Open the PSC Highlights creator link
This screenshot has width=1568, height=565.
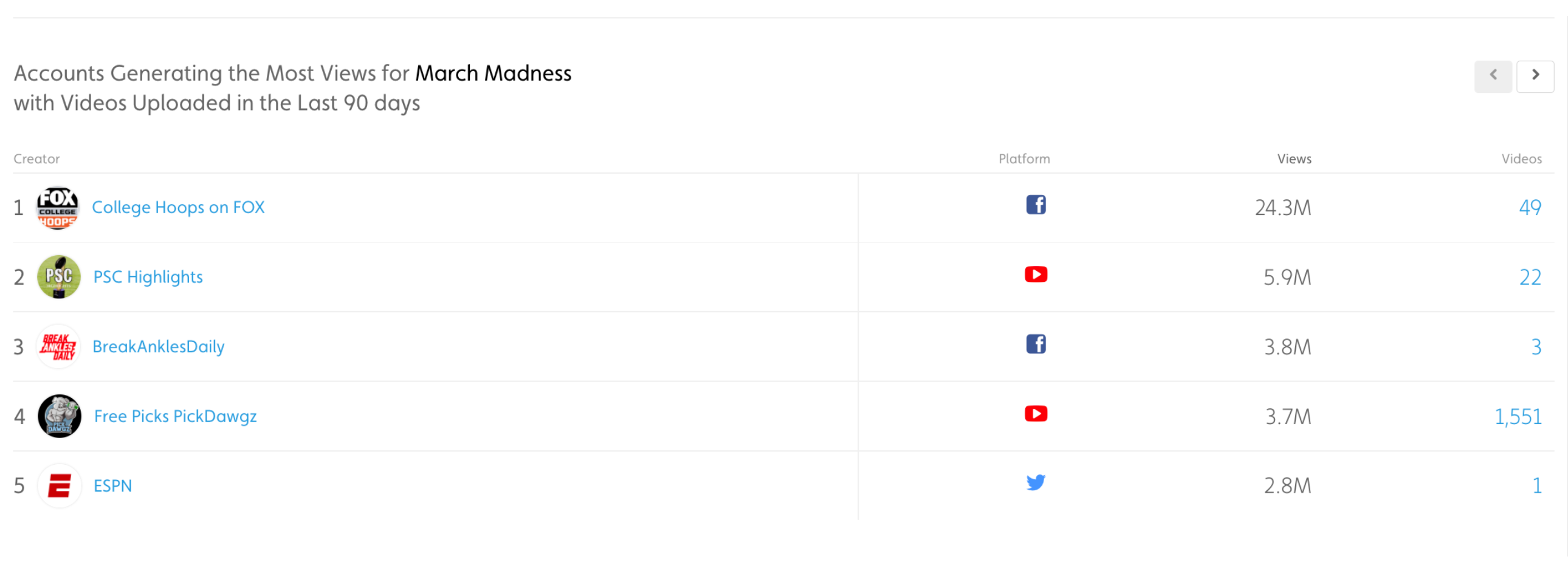[x=148, y=277]
